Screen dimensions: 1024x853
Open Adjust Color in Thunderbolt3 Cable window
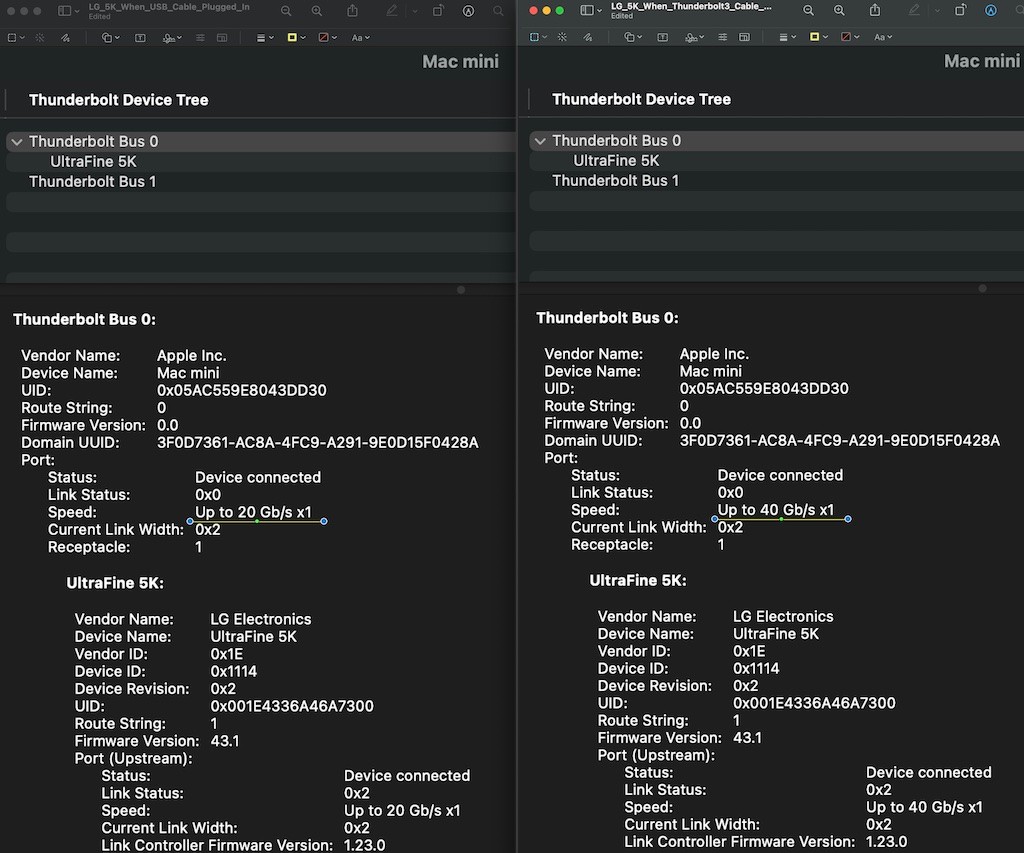point(722,37)
